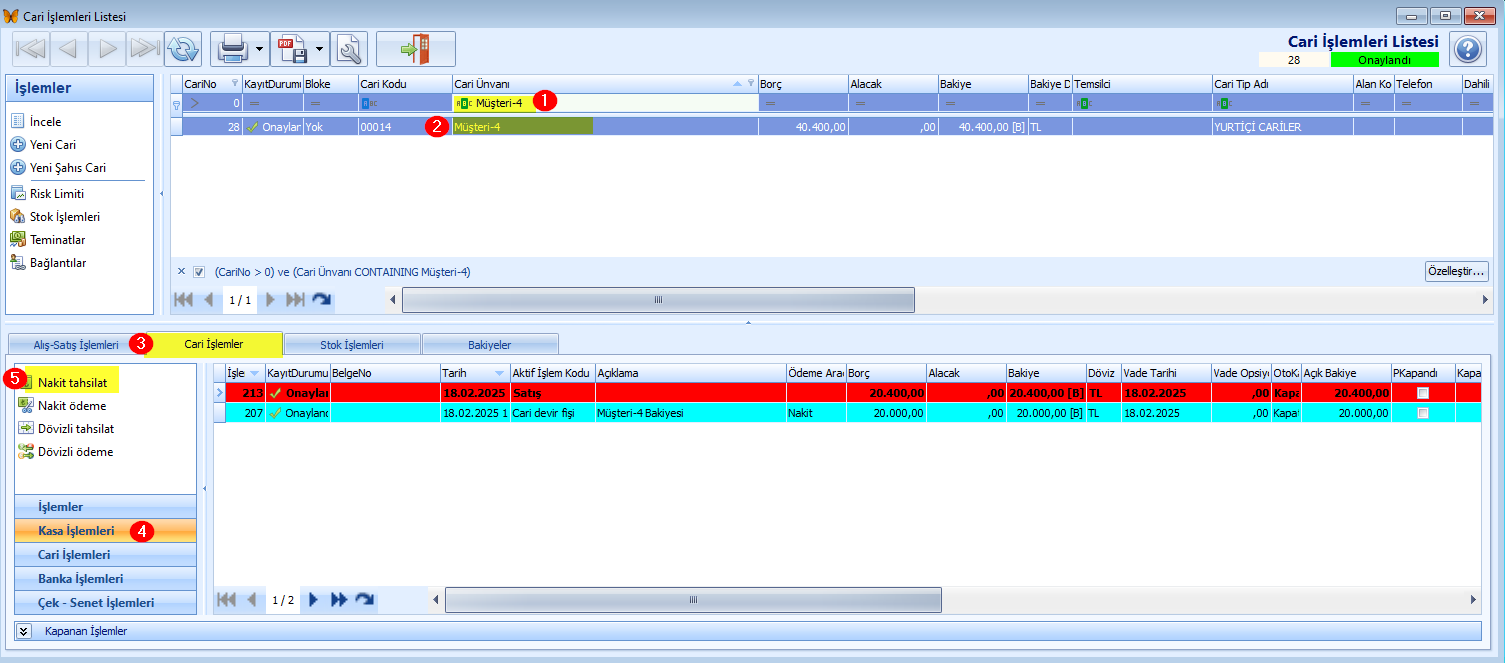The height and width of the screenshot is (663, 1505).
Task: Select Nakit tahsilat in the side panel
Action: point(72,383)
